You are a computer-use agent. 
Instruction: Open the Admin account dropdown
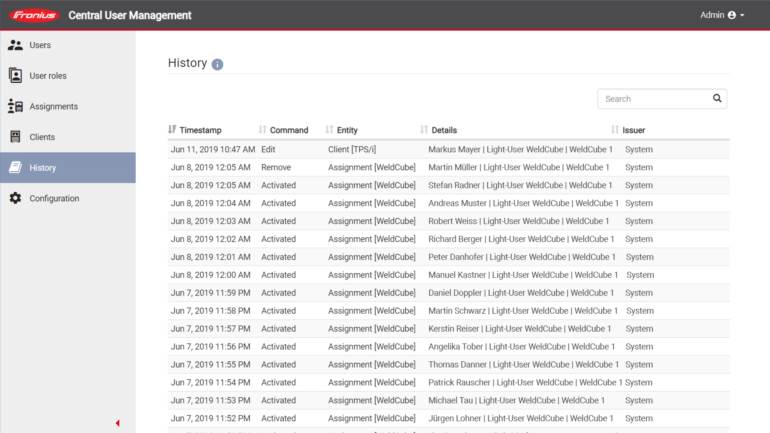point(722,15)
